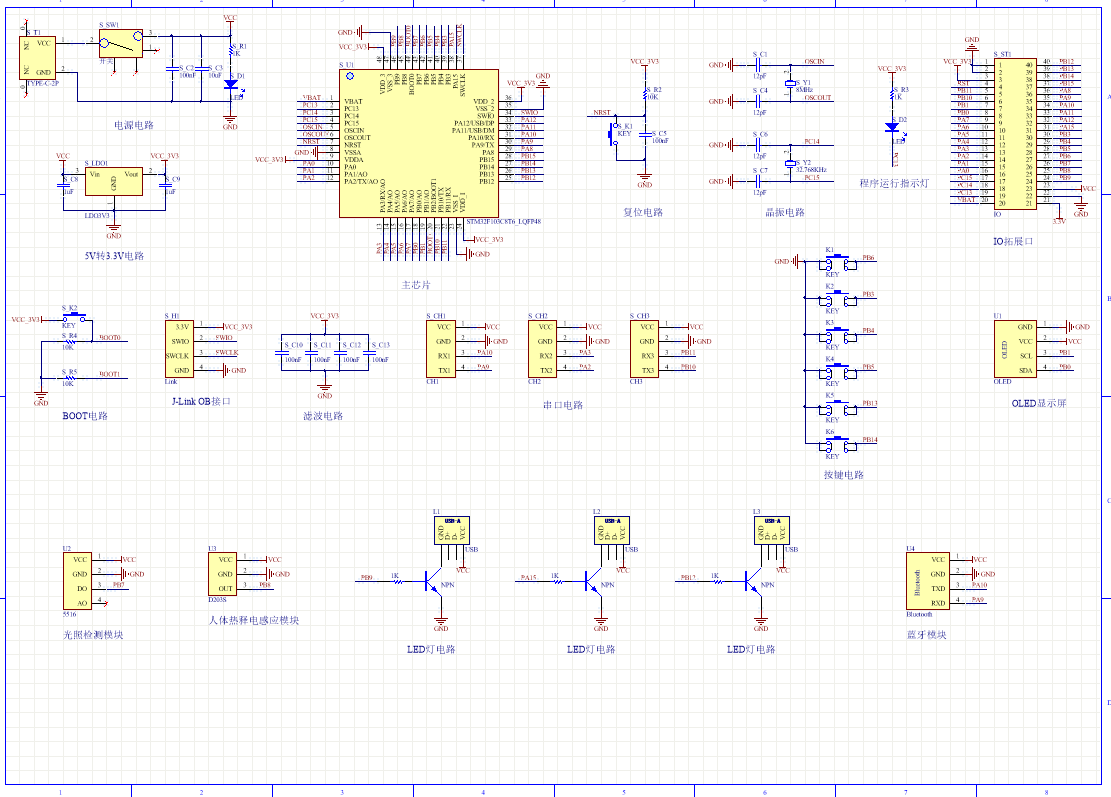
Task: Select the S_C5 100nF reset capacitor
Action: (645, 136)
